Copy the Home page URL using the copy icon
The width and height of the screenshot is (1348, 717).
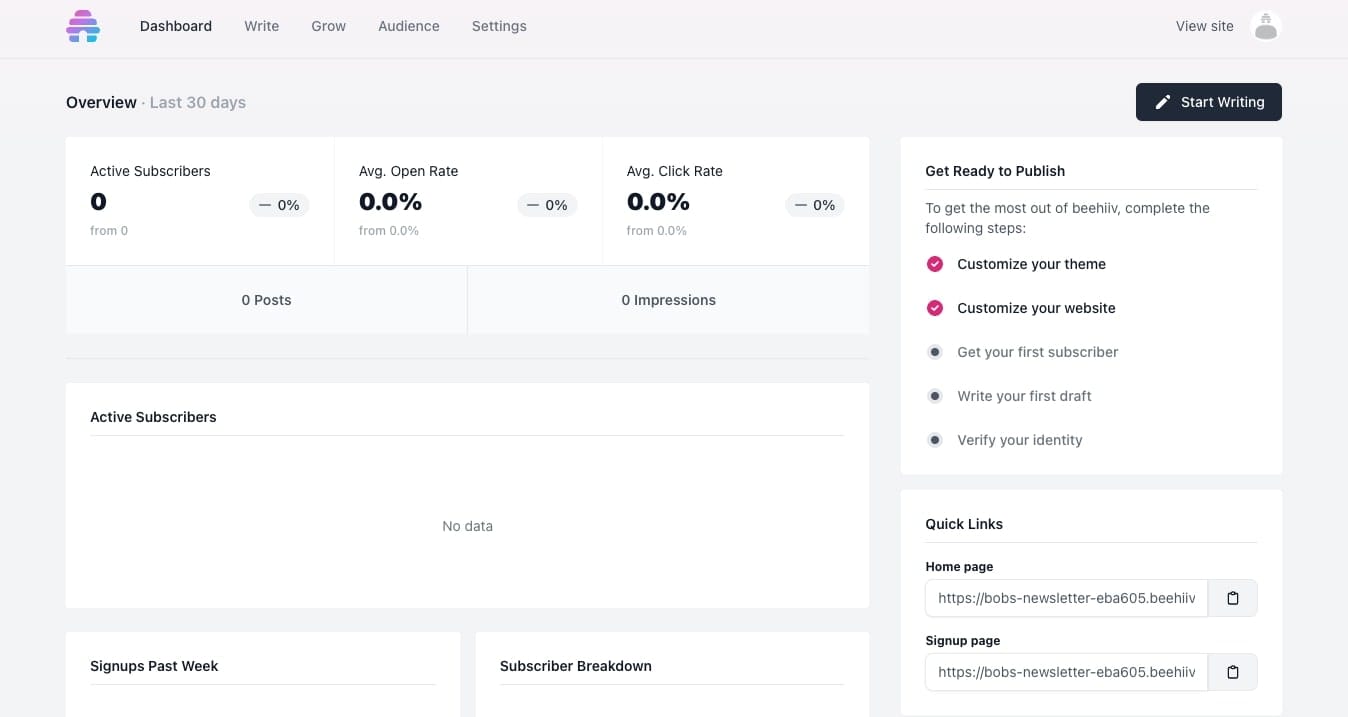tap(1232, 597)
